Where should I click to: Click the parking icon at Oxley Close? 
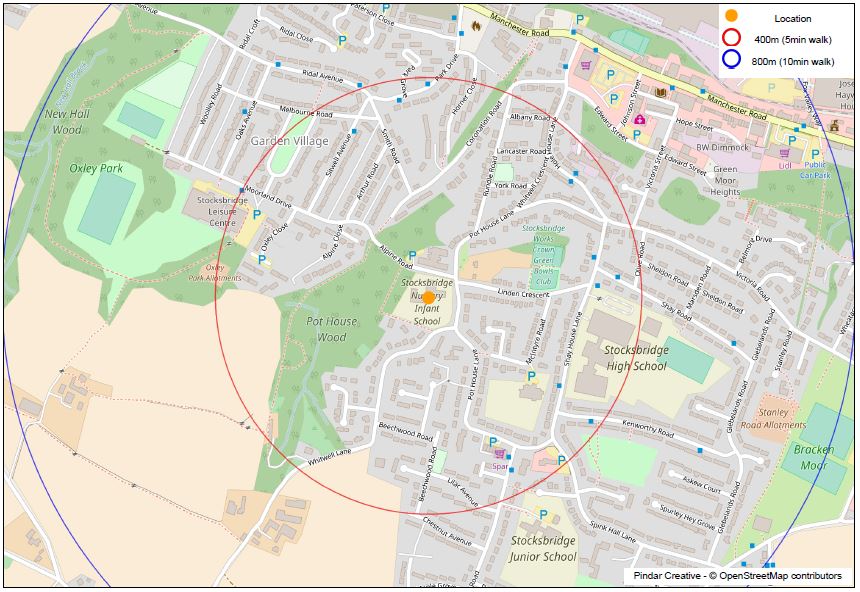262,259
